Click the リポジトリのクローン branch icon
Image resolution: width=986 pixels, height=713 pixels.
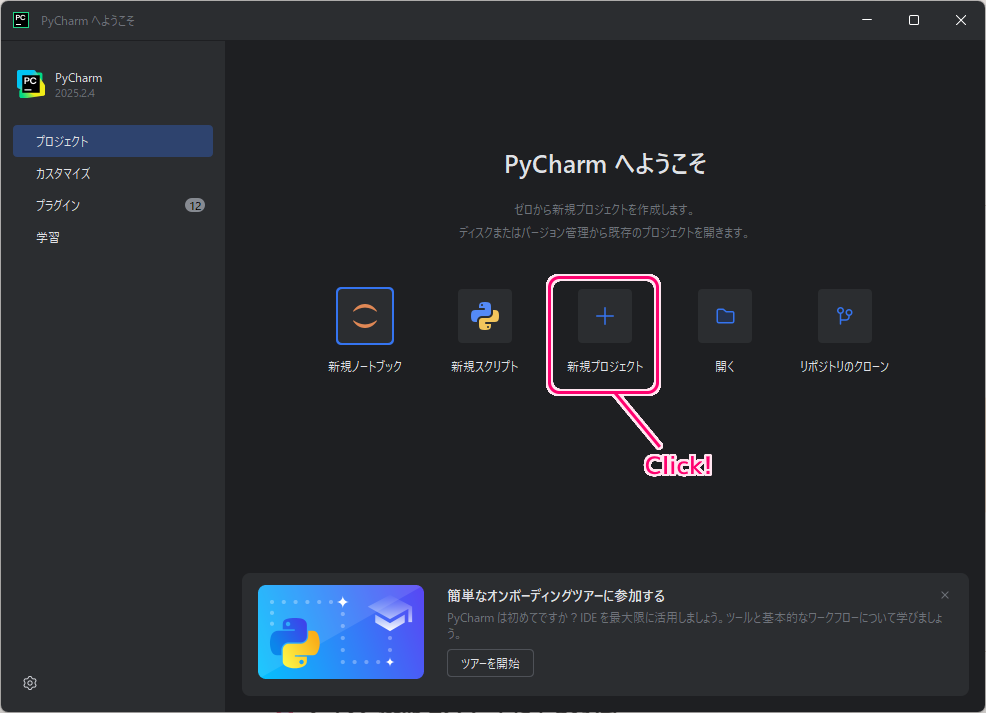pos(844,316)
